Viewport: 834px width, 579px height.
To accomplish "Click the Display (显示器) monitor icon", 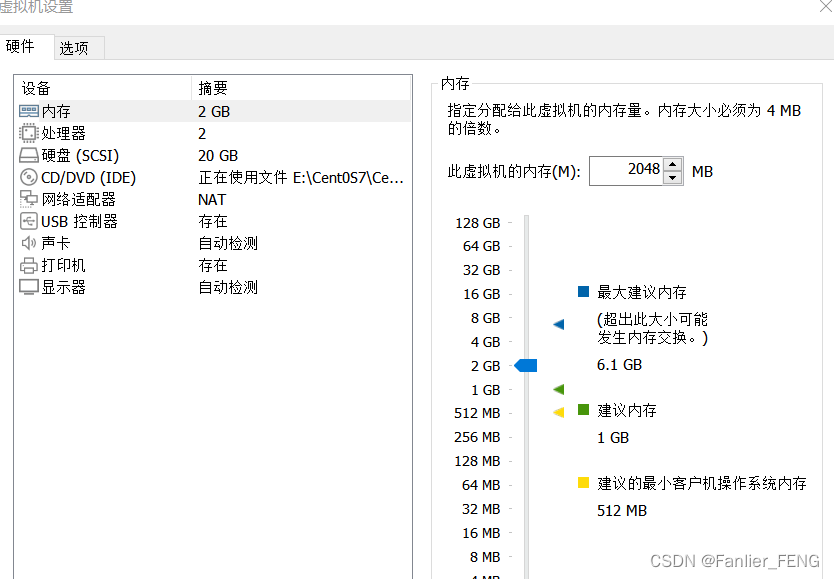I will point(30,287).
